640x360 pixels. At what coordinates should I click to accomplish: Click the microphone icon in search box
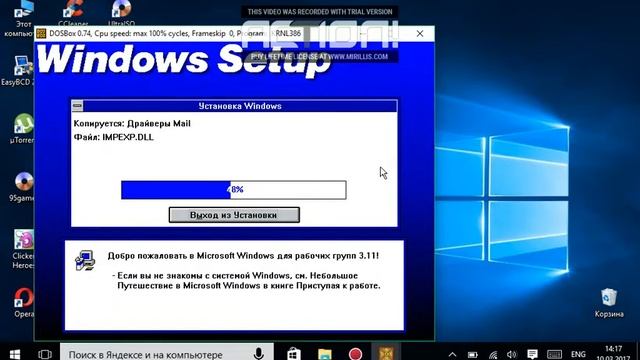tap(258, 353)
